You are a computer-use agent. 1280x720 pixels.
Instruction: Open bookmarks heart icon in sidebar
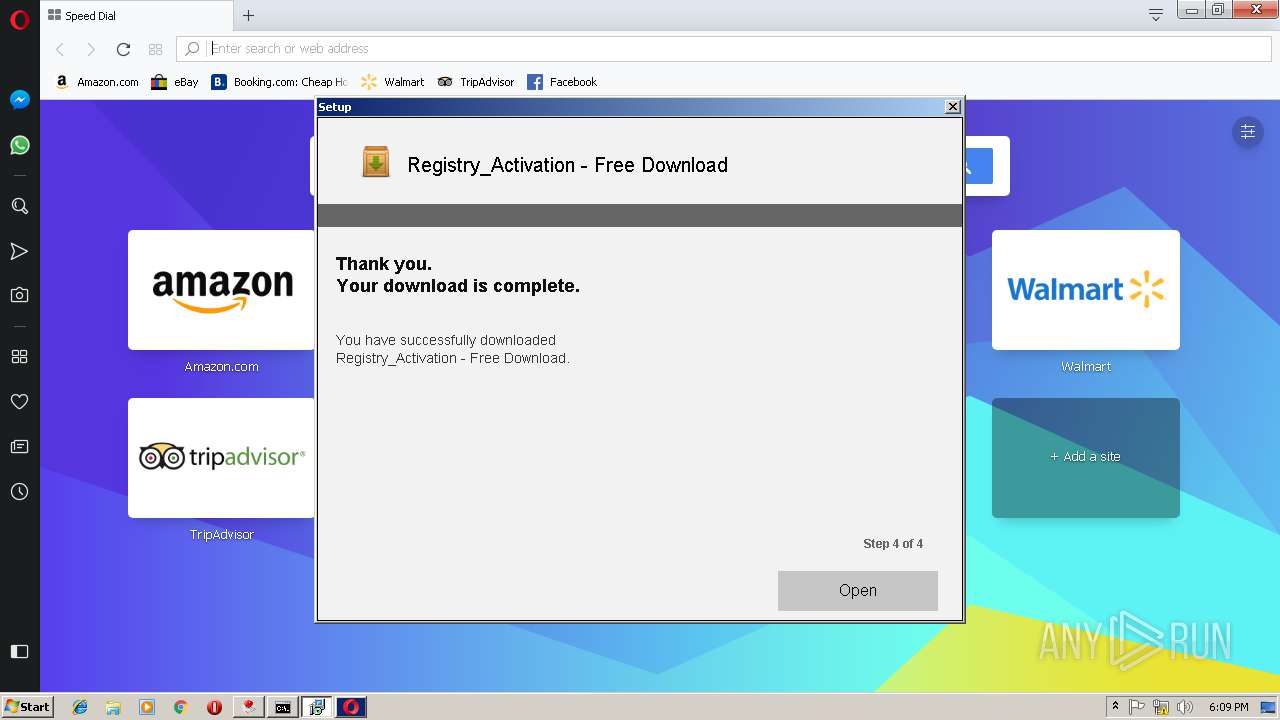click(x=19, y=401)
